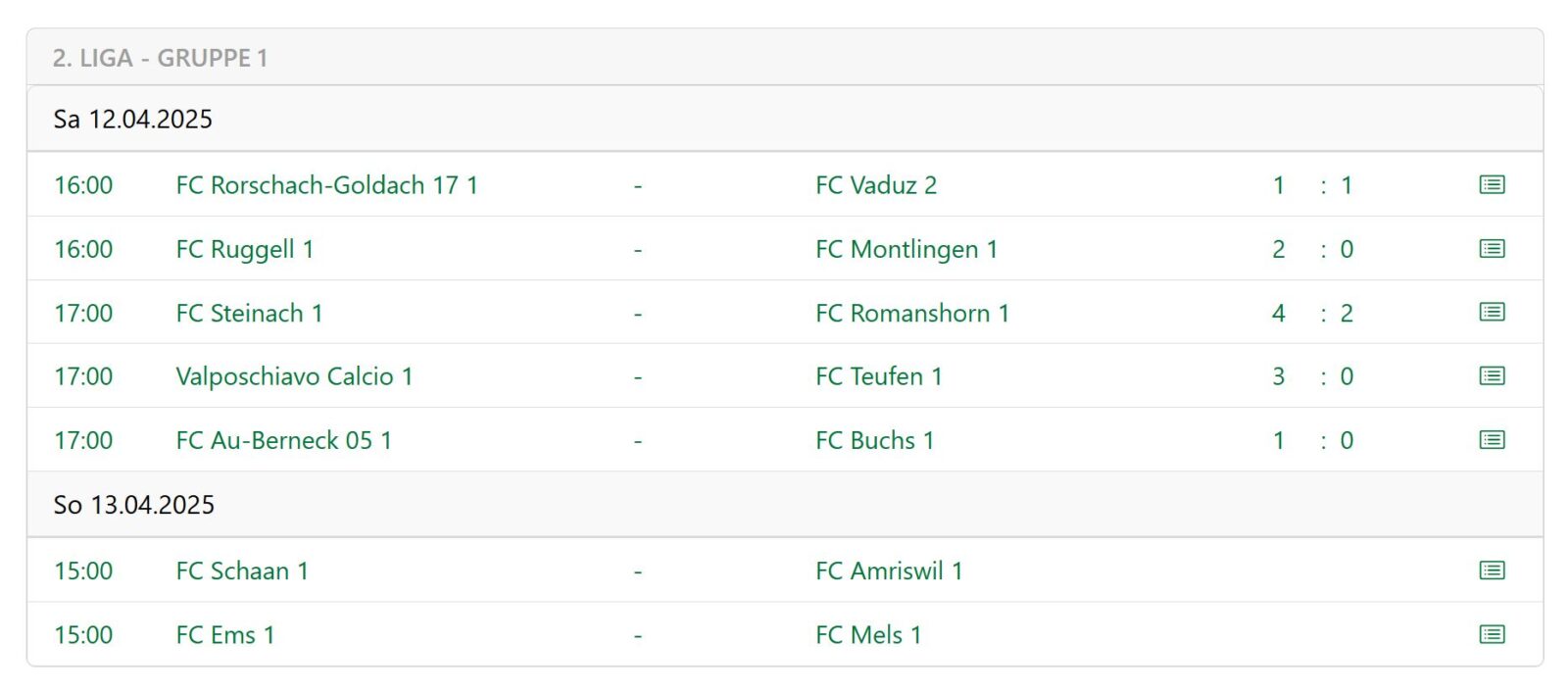Click the 4 : 2 score result

pos(1312,313)
